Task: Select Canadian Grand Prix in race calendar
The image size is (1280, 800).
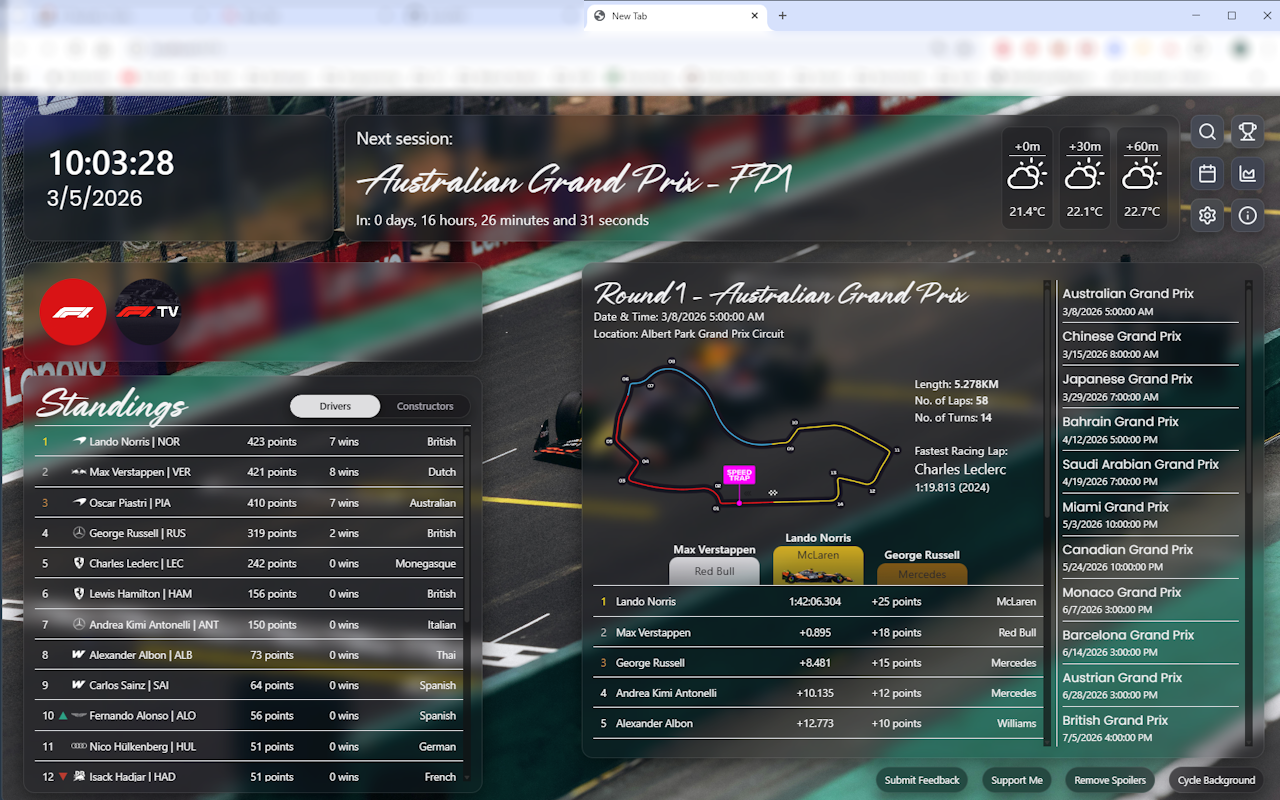Action: pos(1150,558)
